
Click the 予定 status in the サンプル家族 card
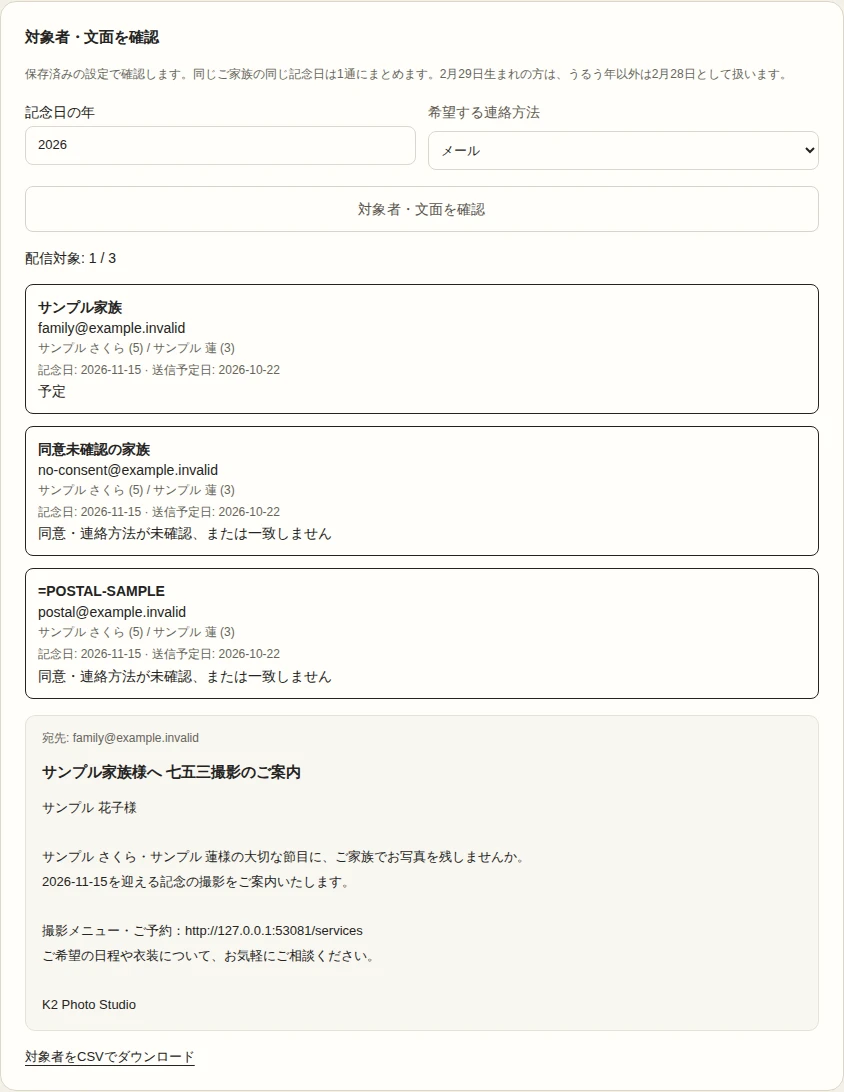pos(52,391)
